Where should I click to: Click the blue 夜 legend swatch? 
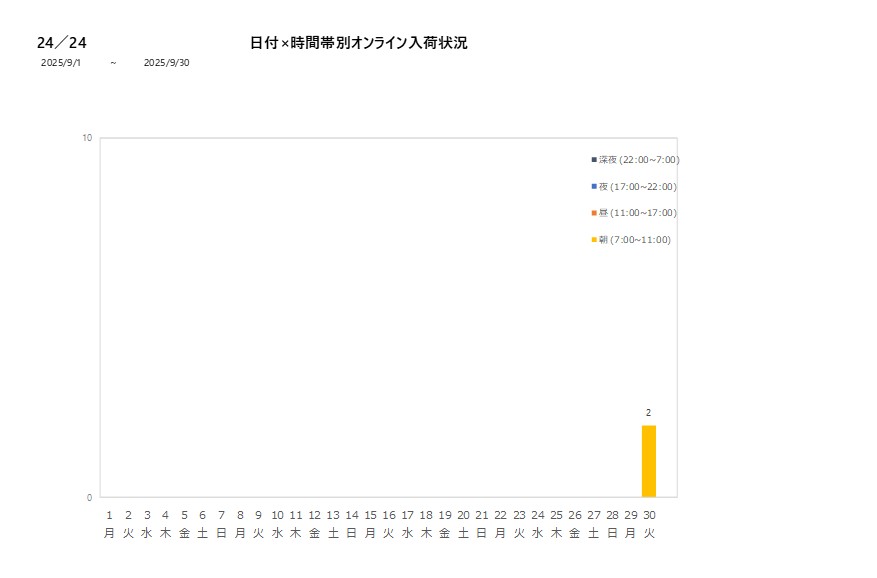point(594,187)
